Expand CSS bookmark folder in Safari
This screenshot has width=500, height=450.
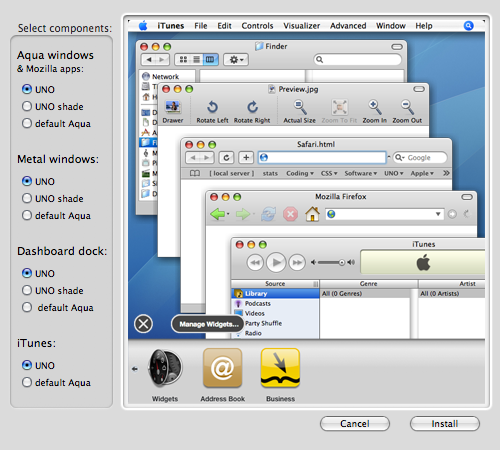[329, 173]
